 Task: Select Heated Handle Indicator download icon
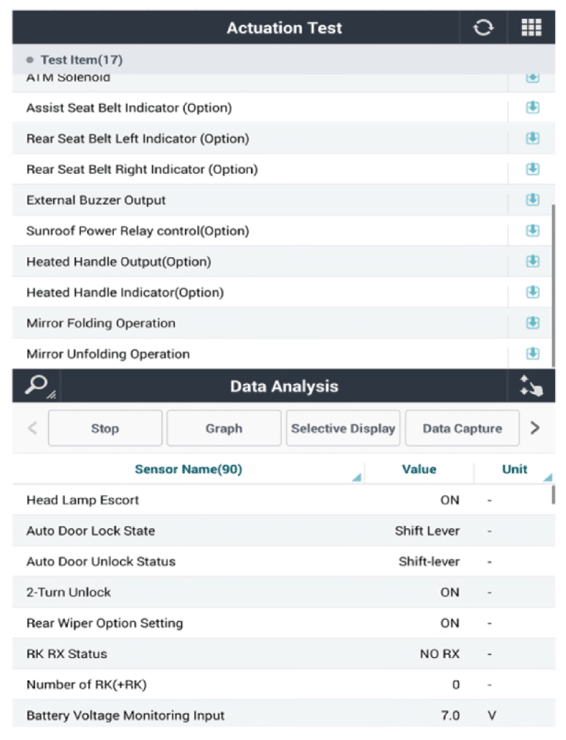[532, 292]
